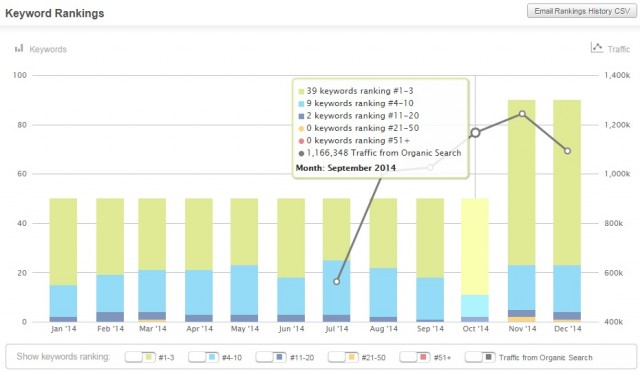Click the May '14 stacked bar
Image resolution: width=640 pixels, height=372 pixels.
(x=244, y=260)
